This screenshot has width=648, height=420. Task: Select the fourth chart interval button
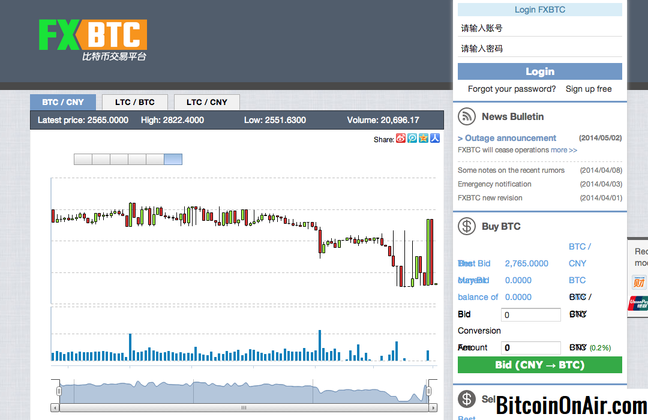(137, 159)
